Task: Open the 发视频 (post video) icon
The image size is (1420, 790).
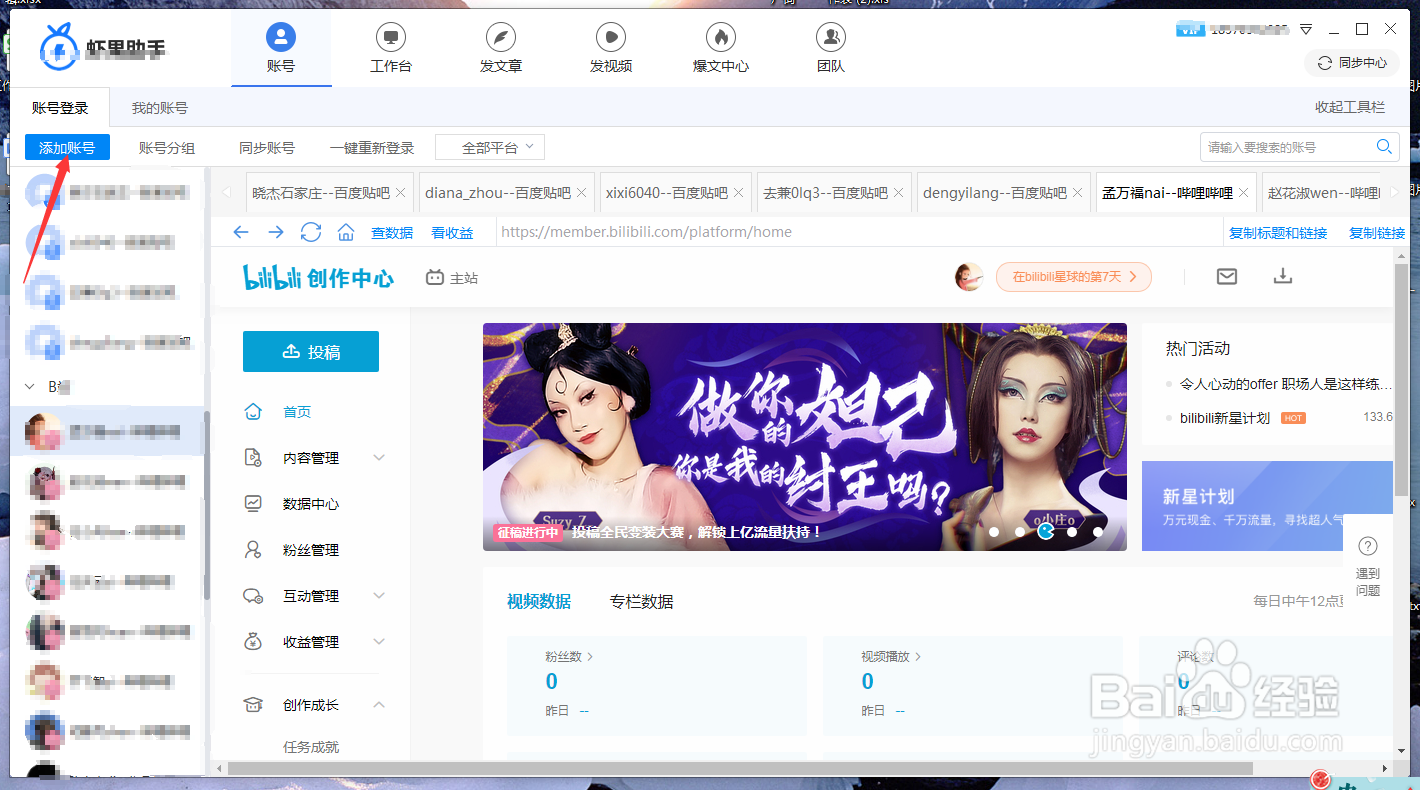Action: 610,48
